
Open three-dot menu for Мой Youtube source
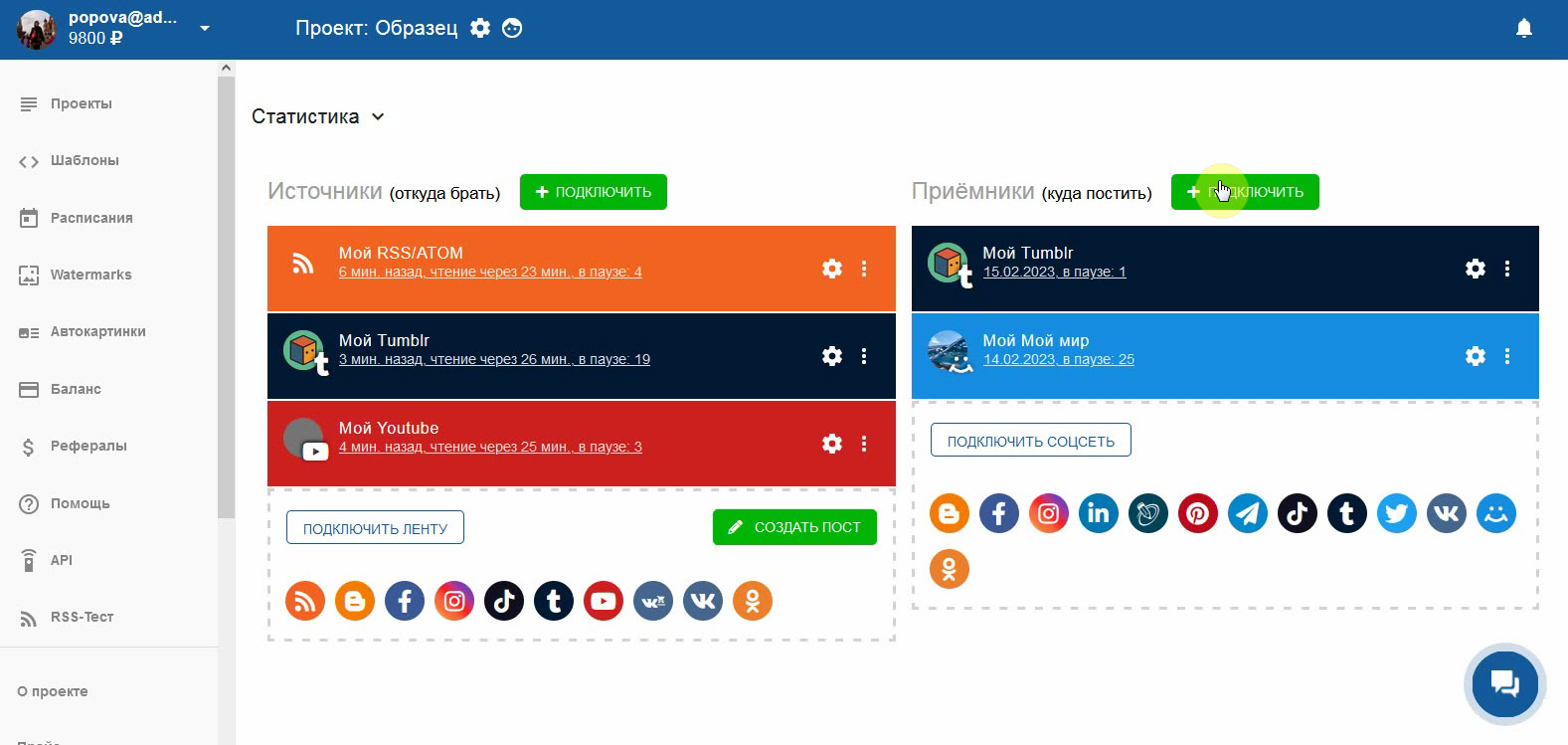click(x=864, y=444)
